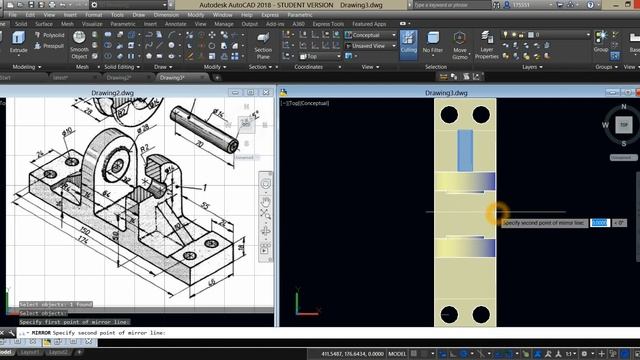Expand the layer list dropdown
Screen dimensions: 640x360
(546, 35)
